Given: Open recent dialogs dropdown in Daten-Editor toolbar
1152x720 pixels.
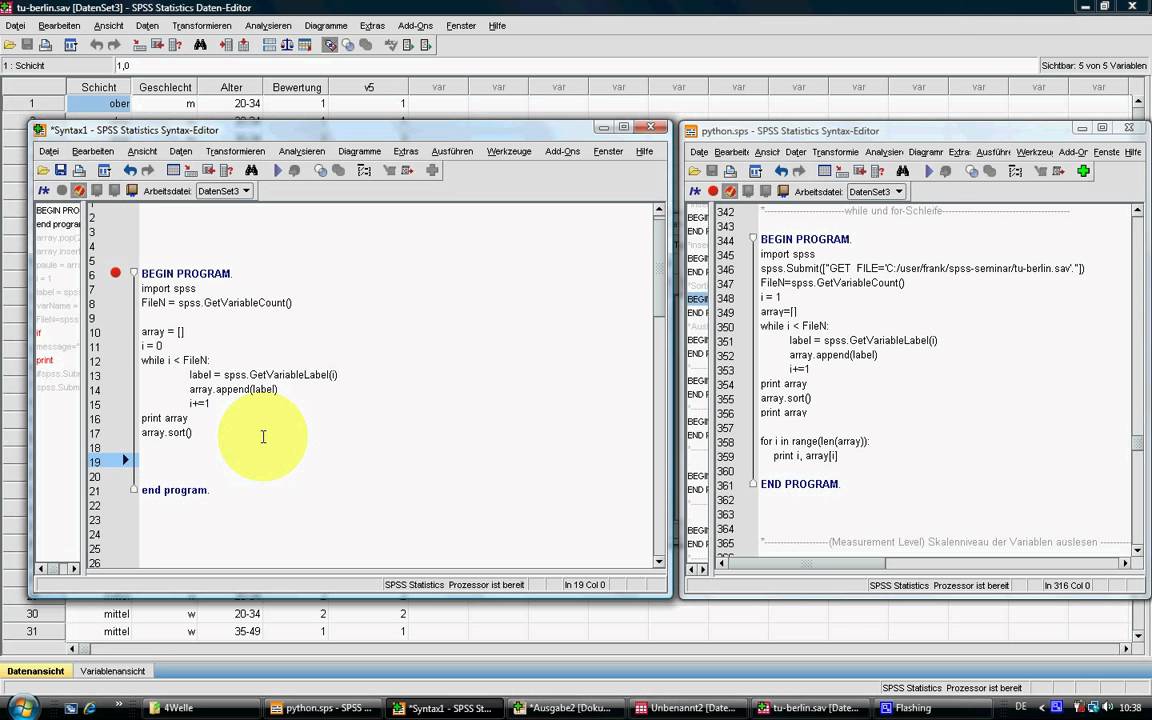Looking at the screenshot, I should click(x=71, y=46).
